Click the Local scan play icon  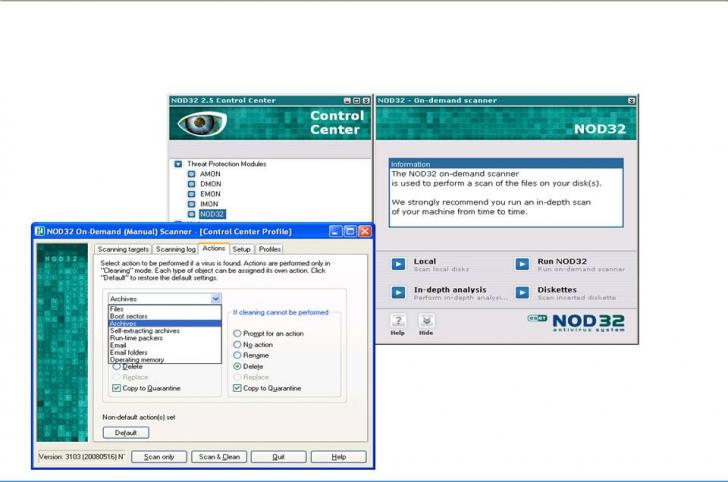398,264
